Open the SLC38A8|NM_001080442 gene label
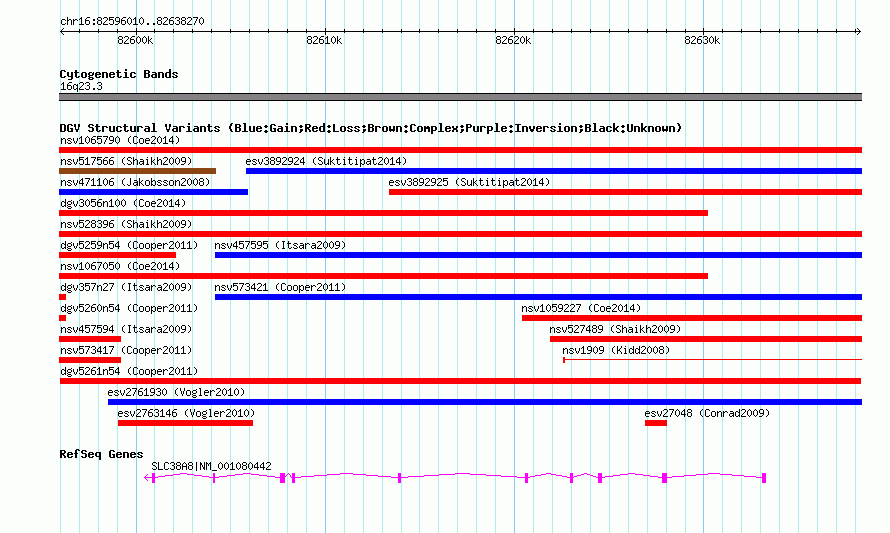The width and height of the screenshot is (890, 533). coord(211,466)
